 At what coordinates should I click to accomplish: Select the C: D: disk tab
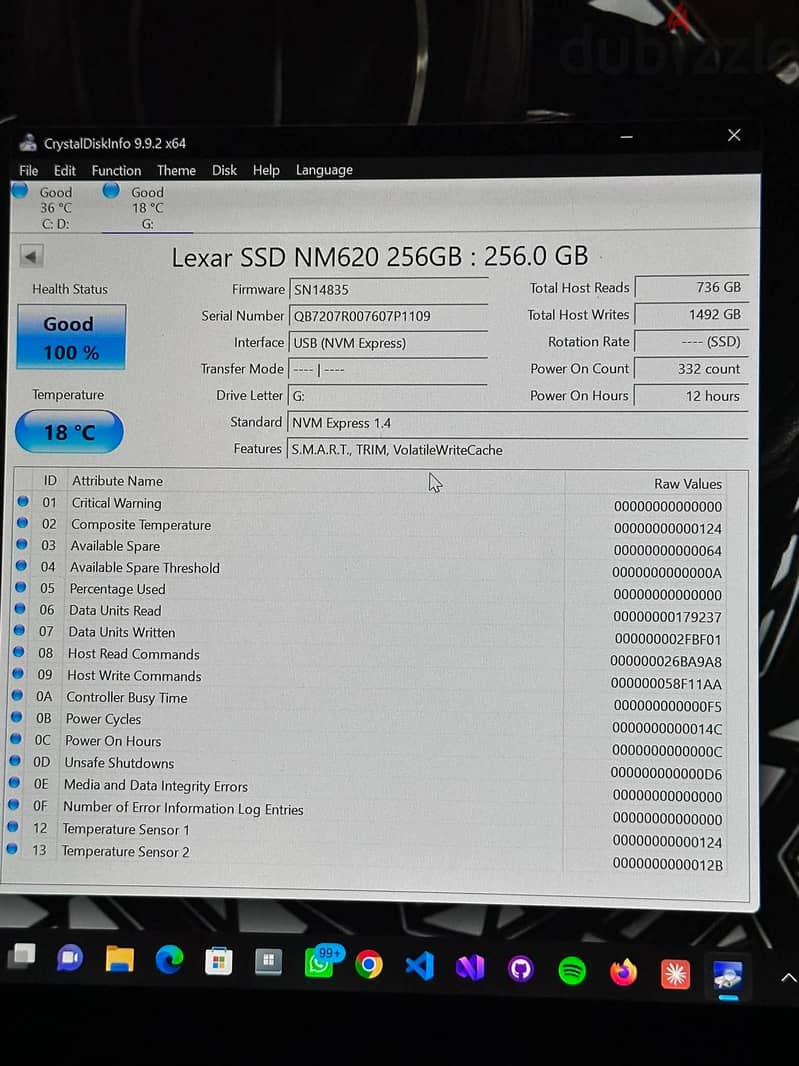click(44, 207)
